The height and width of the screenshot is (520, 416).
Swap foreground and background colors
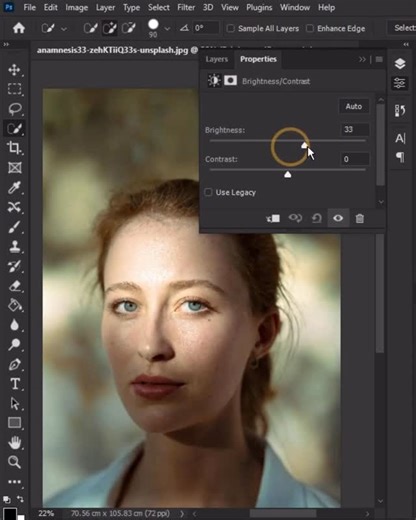tap(20, 499)
